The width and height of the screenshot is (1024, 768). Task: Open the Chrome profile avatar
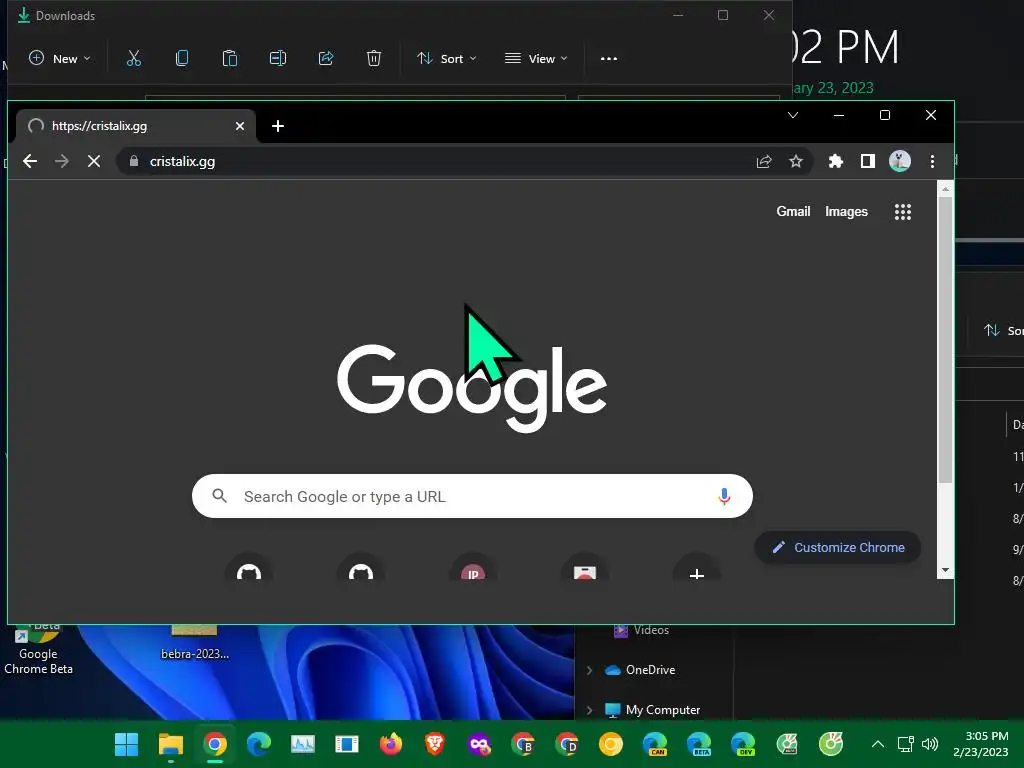pyautogui.click(x=900, y=161)
